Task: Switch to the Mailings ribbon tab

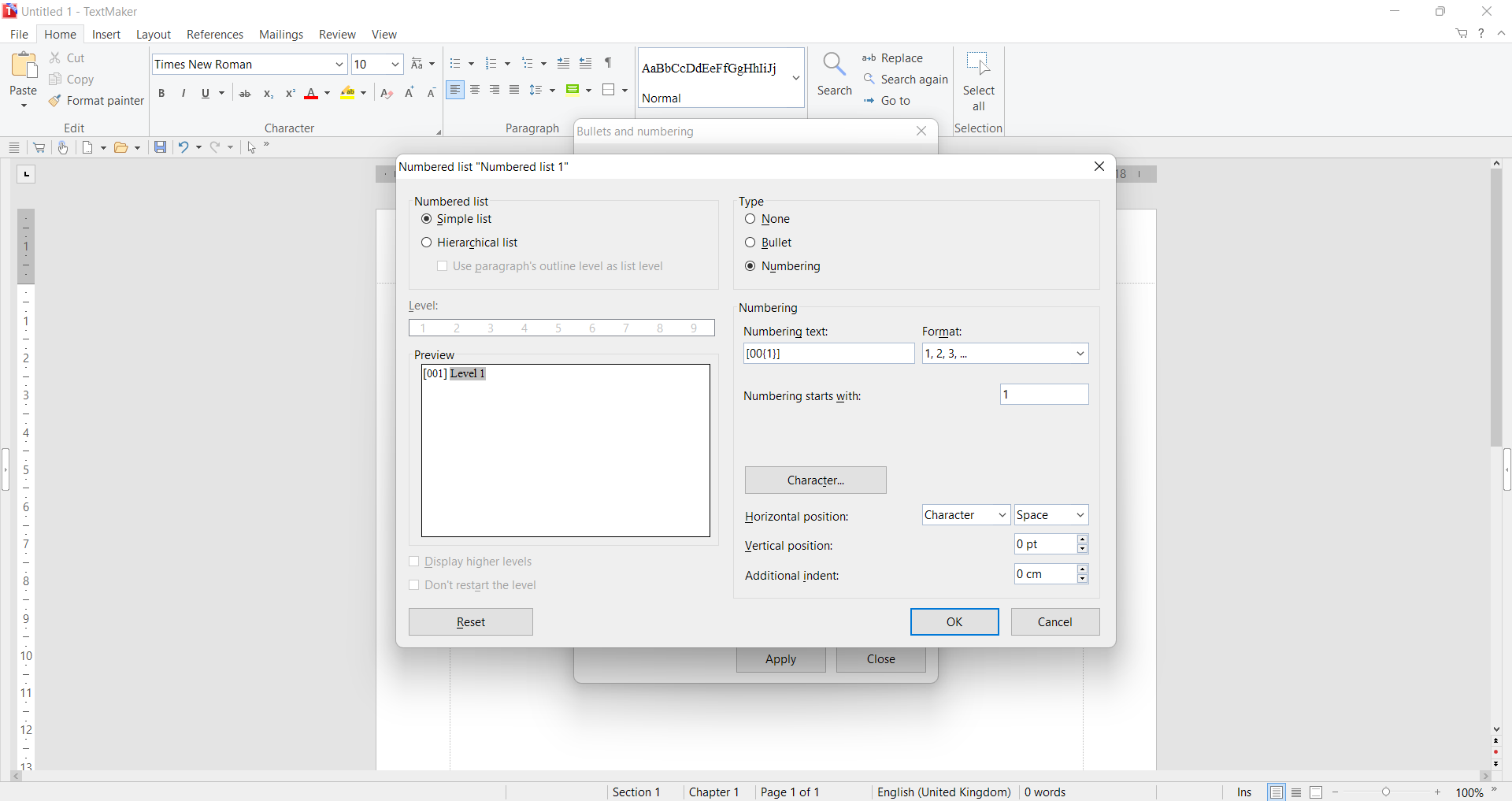Action: (x=281, y=35)
